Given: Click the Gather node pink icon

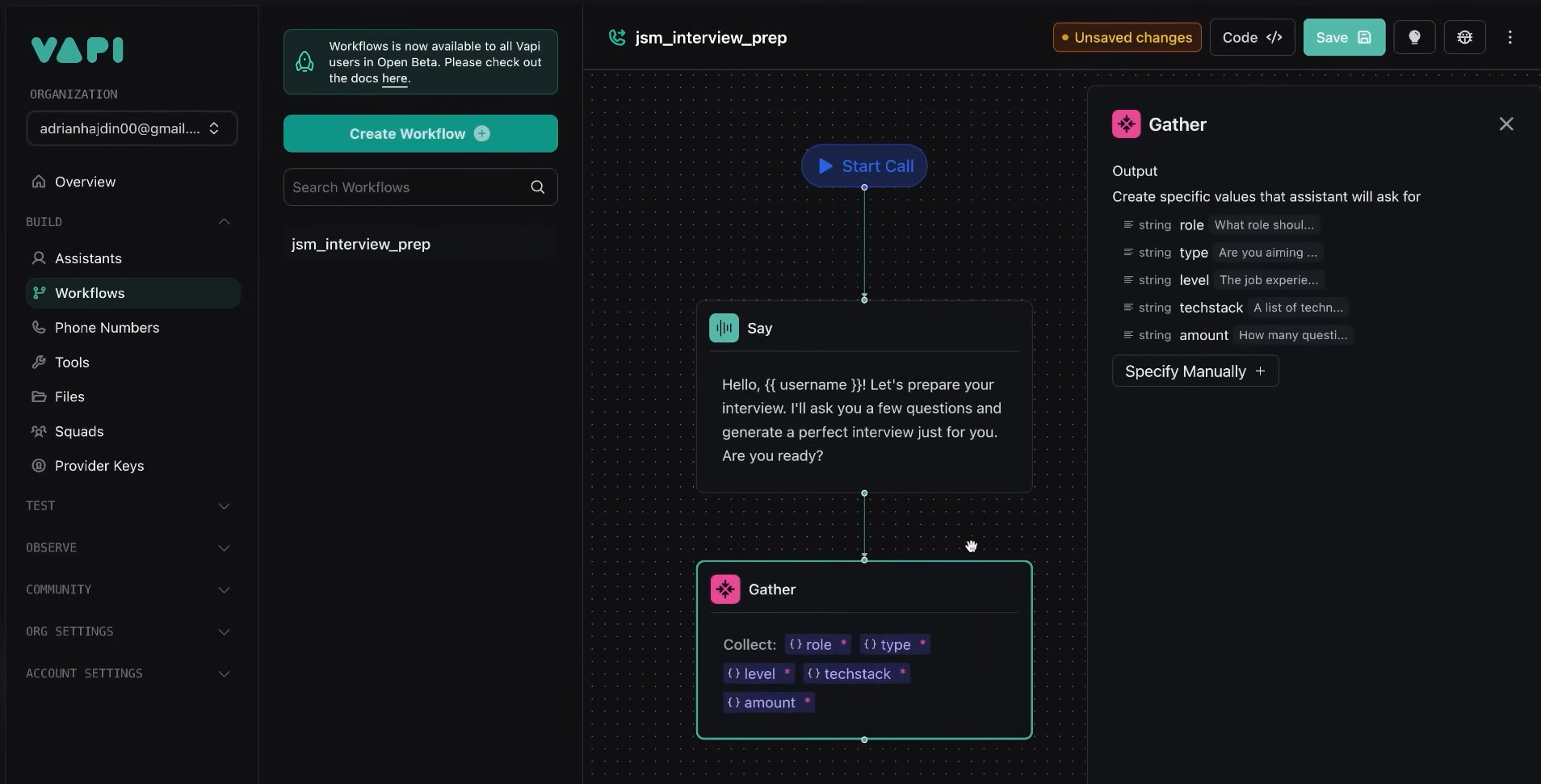Looking at the screenshot, I should (725, 589).
